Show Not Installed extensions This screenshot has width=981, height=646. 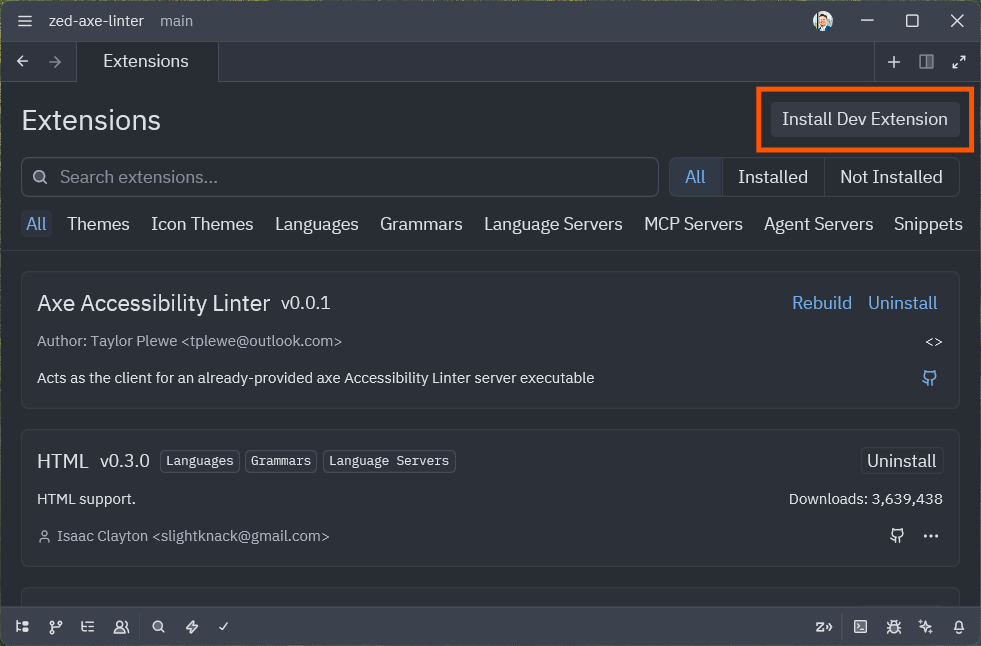[891, 176]
